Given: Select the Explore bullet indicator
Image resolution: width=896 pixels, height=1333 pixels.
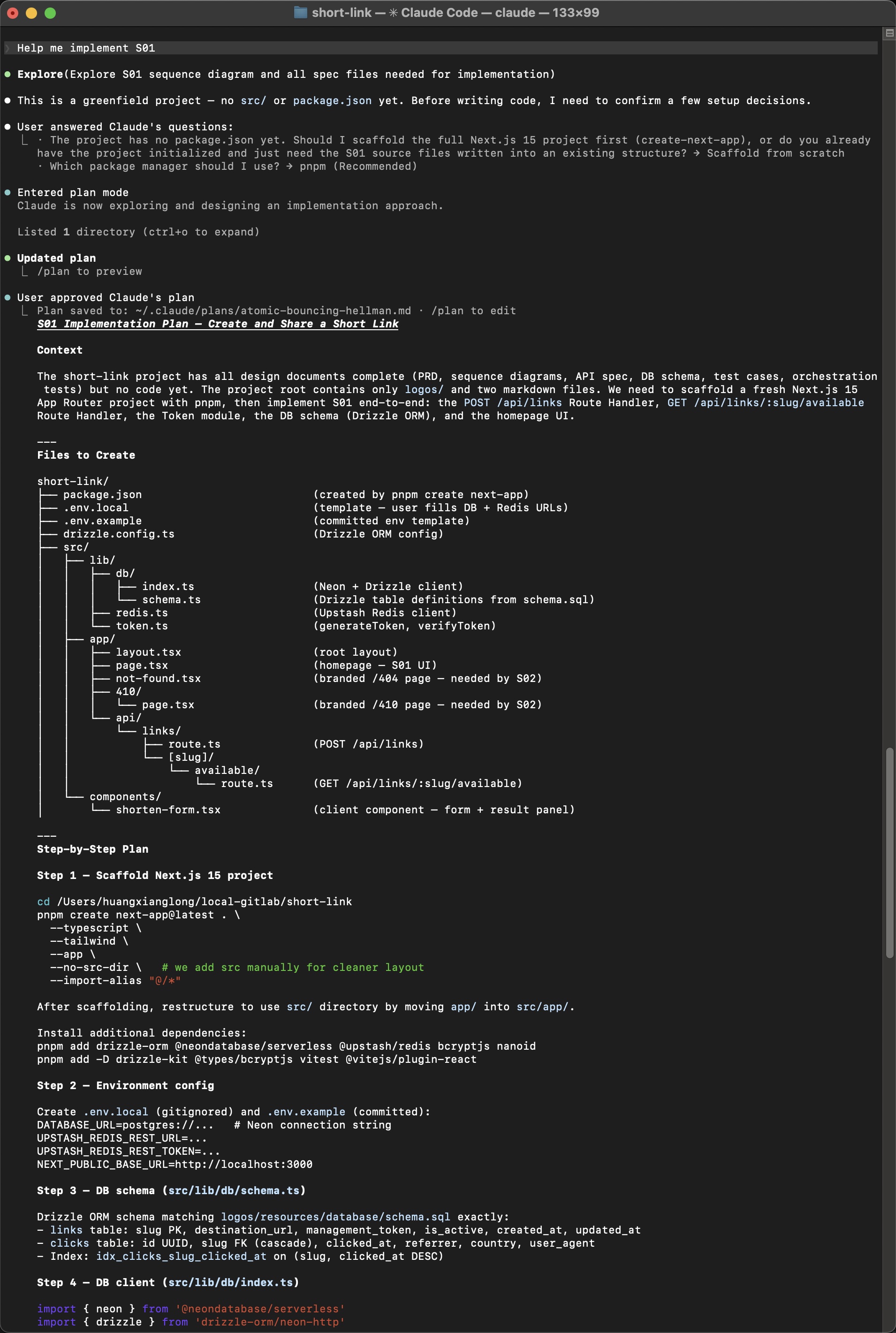Looking at the screenshot, I should point(8,74).
